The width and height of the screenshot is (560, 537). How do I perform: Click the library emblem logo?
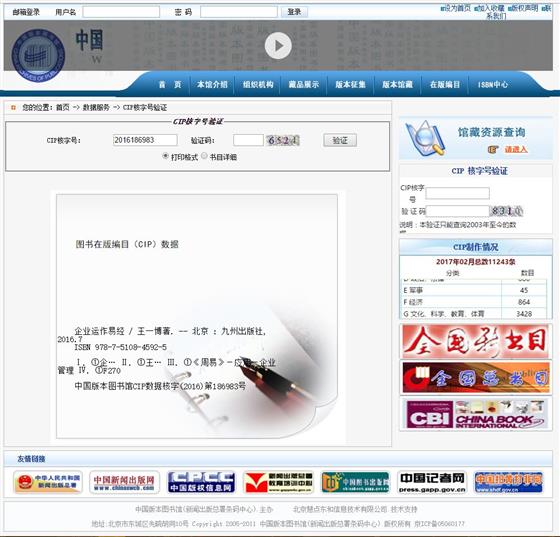pos(38,55)
